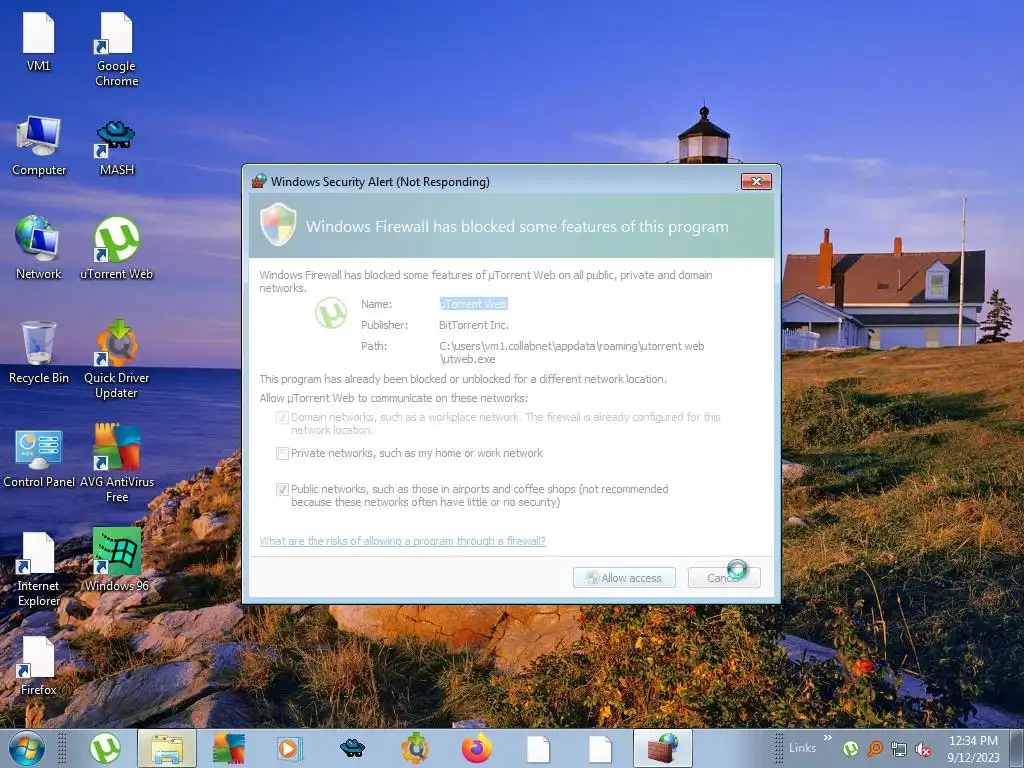Image resolution: width=1024 pixels, height=768 pixels.
Task: Click the first blank document taskbar icon
Action: coord(538,748)
